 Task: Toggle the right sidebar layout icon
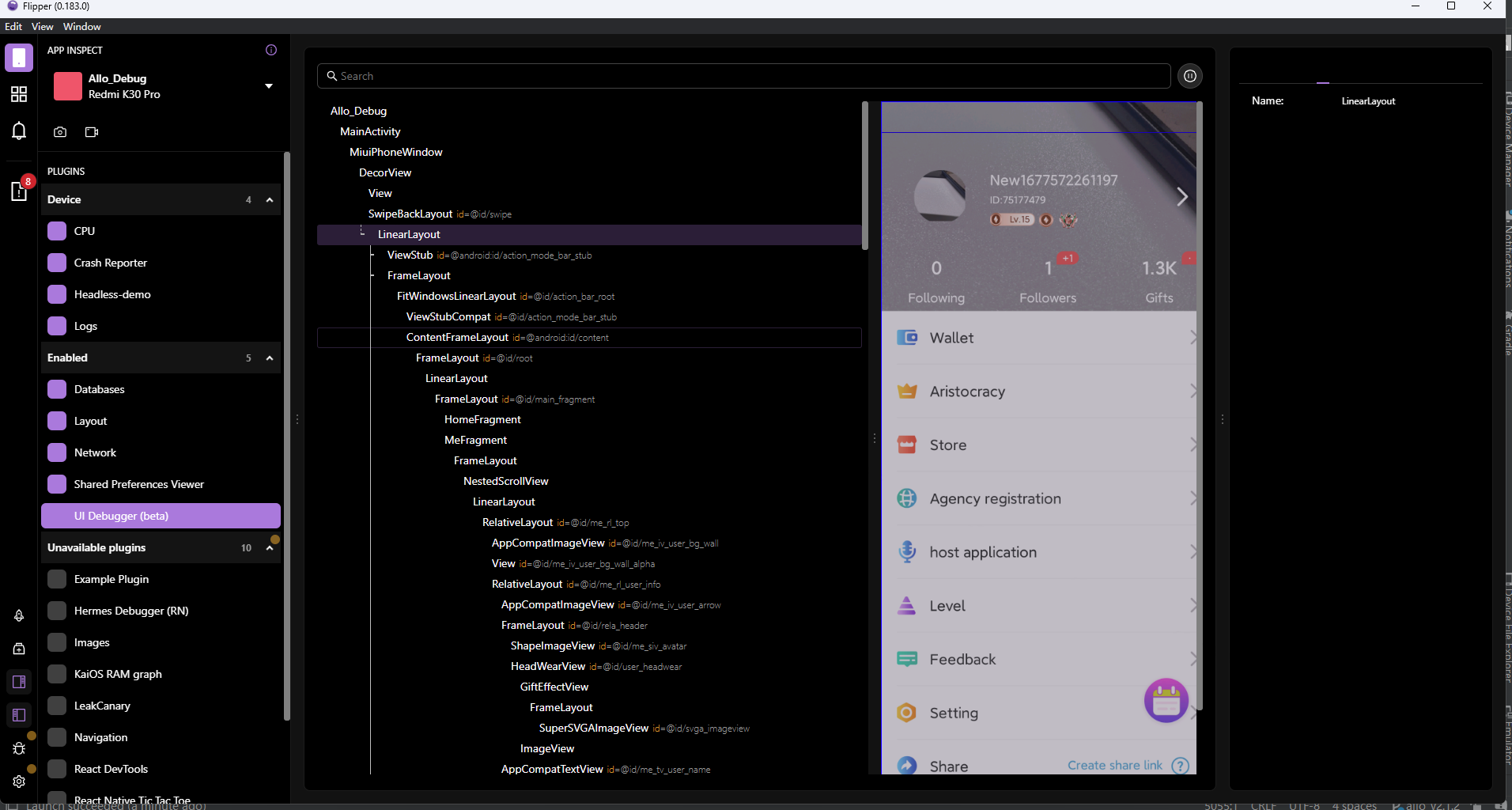(x=19, y=682)
